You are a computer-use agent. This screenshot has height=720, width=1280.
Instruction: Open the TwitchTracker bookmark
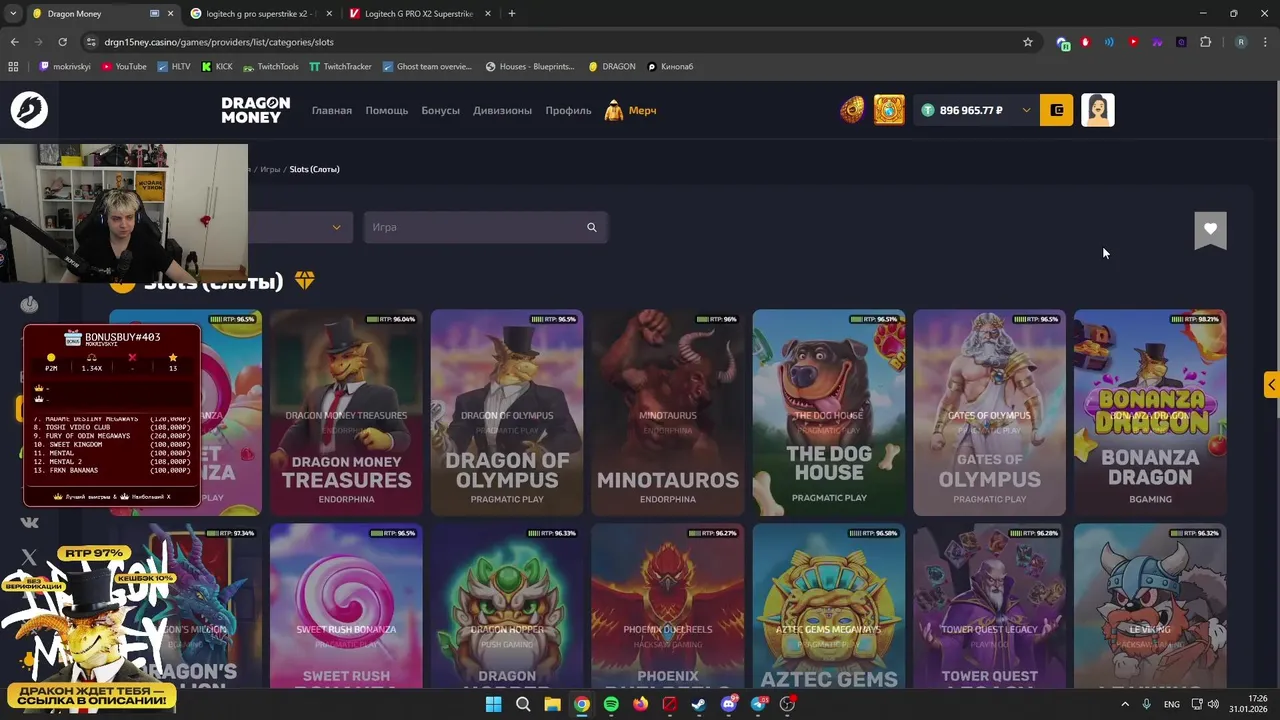click(340, 66)
